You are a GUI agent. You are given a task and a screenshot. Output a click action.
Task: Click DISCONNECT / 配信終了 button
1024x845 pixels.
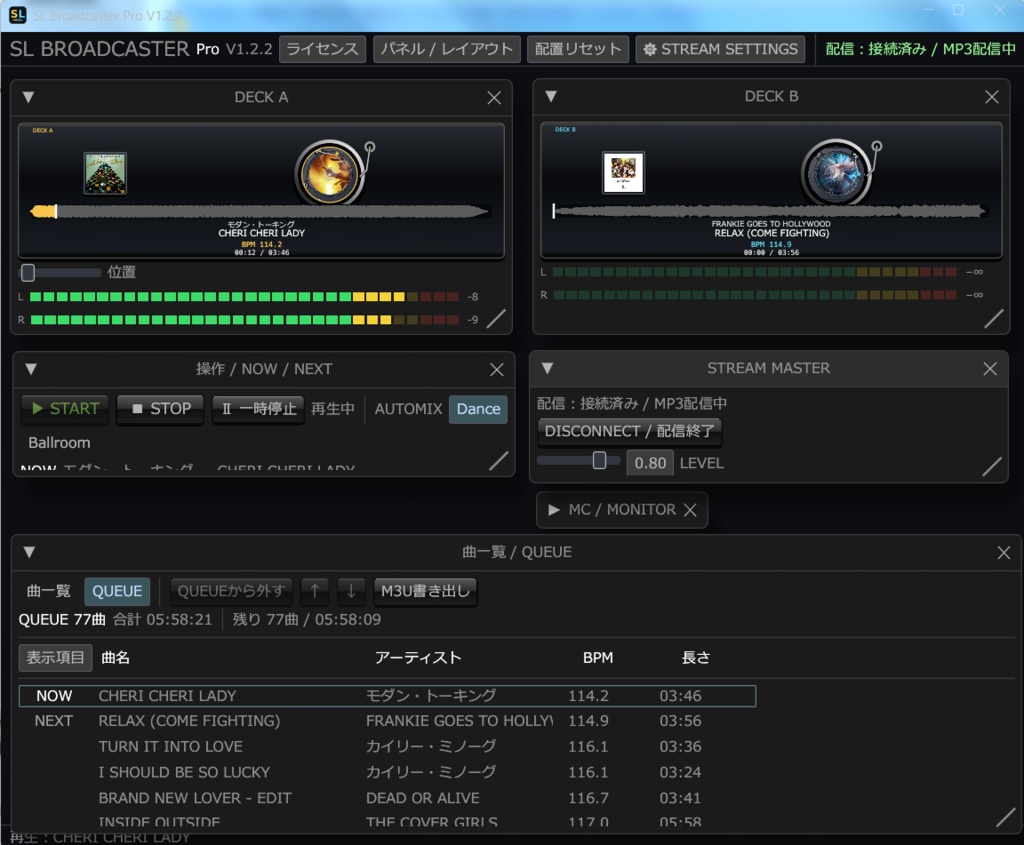pyautogui.click(x=629, y=432)
